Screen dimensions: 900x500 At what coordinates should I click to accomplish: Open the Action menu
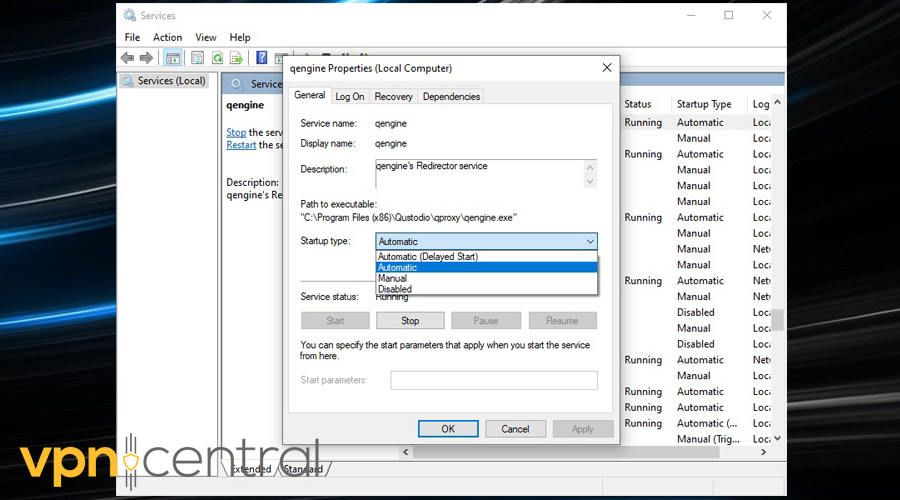pyautogui.click(x=167, y=37)
